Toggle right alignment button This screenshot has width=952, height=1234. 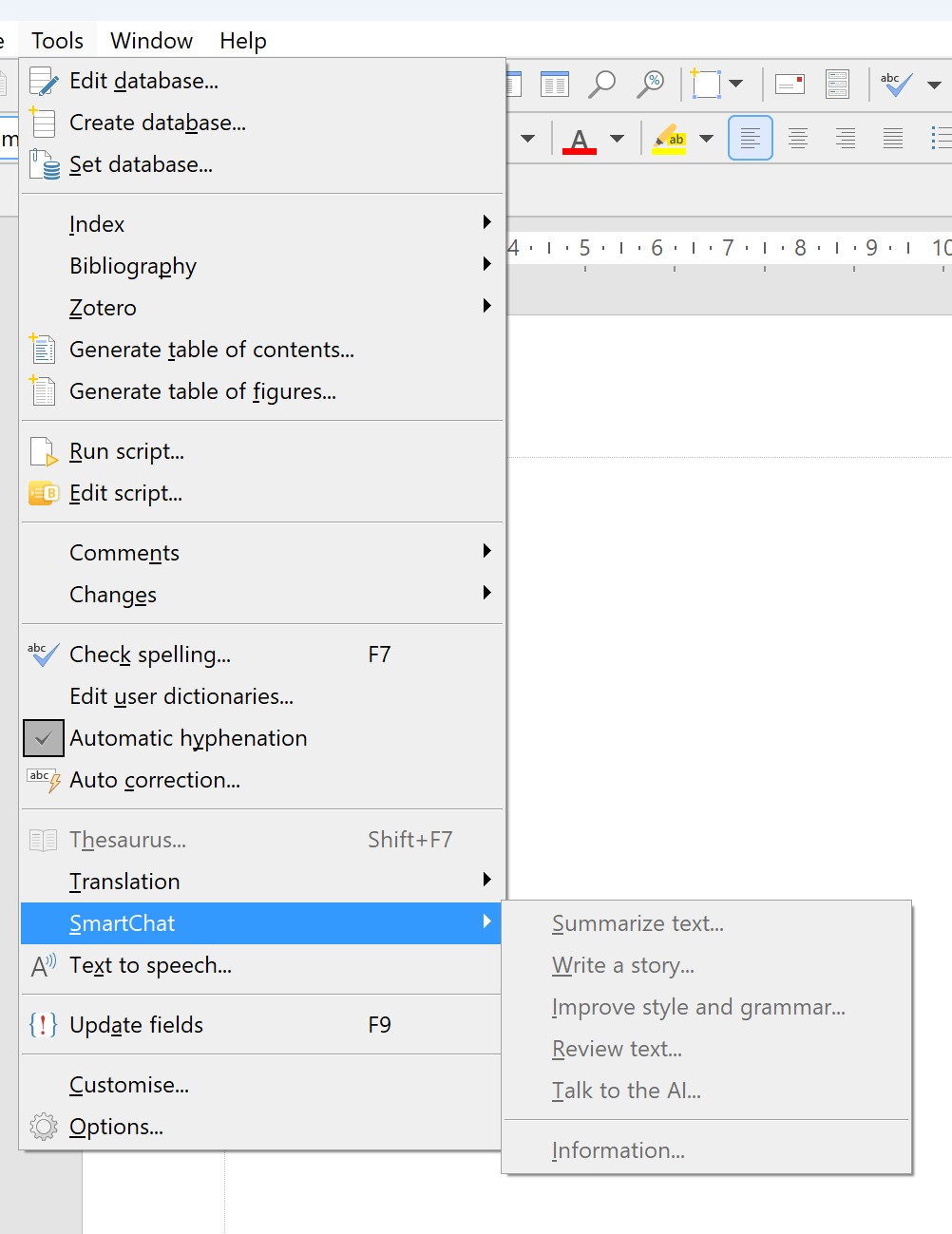pos(846,139)
